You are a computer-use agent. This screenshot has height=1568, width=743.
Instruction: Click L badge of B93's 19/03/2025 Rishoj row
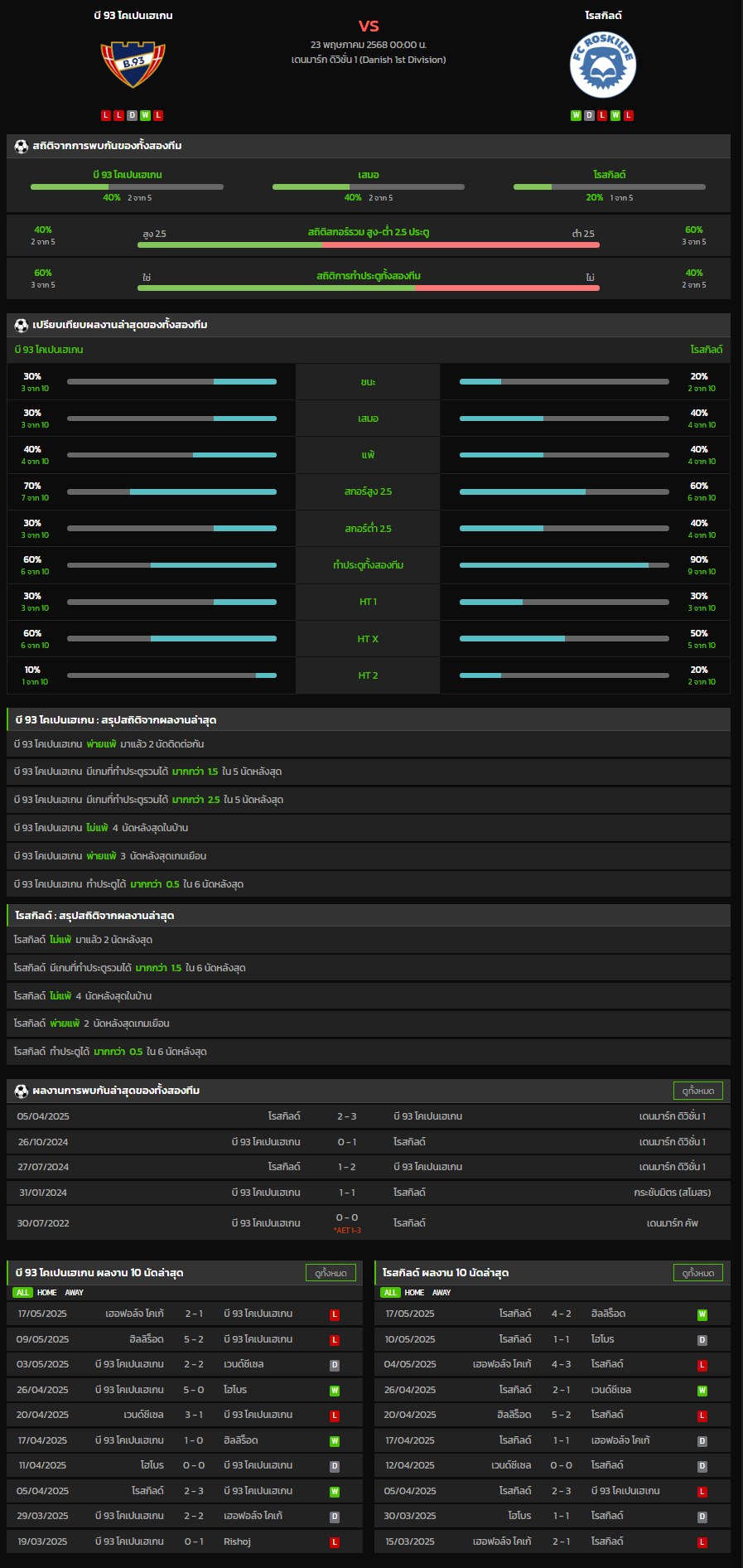pos(335,1542)
